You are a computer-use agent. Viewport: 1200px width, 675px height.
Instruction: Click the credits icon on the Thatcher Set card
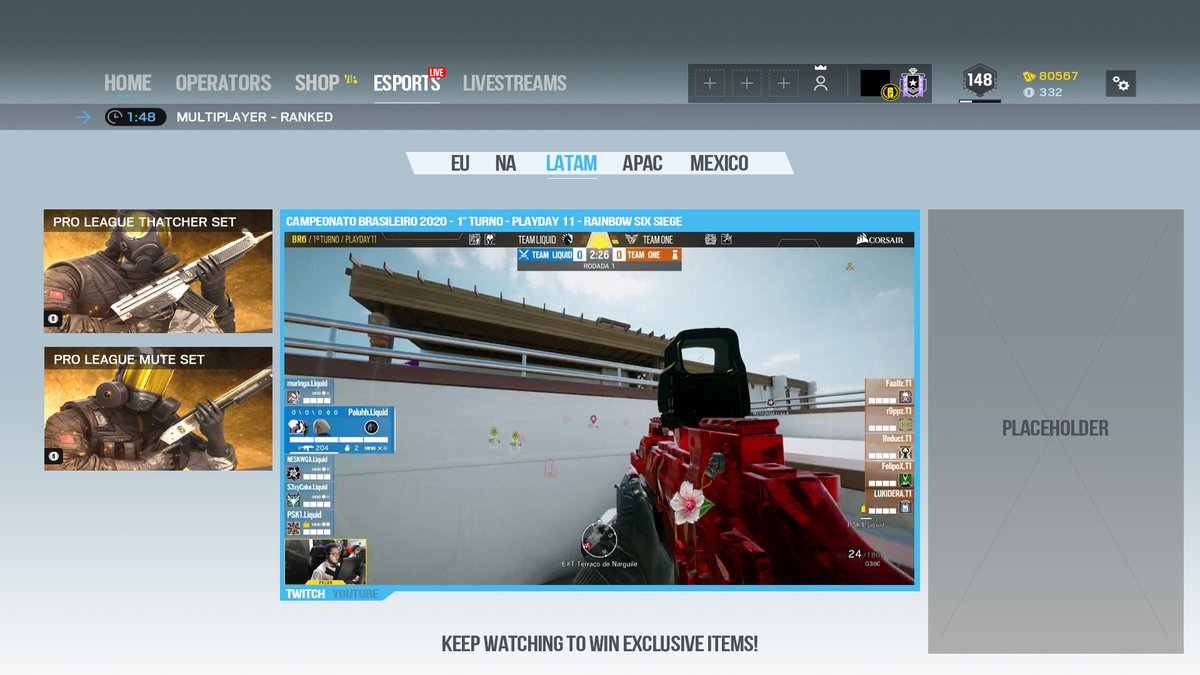[53, 319]
